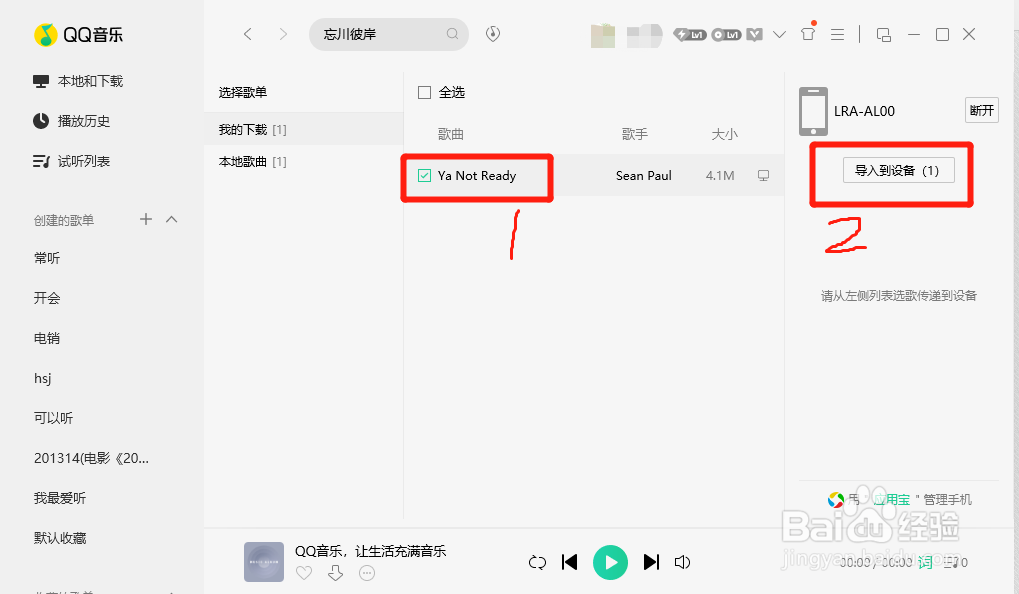Open the VIP level dropdown arrow
Image resolution: width=1019 pixels, height=594 pixels.
click(x=778, y=33)
